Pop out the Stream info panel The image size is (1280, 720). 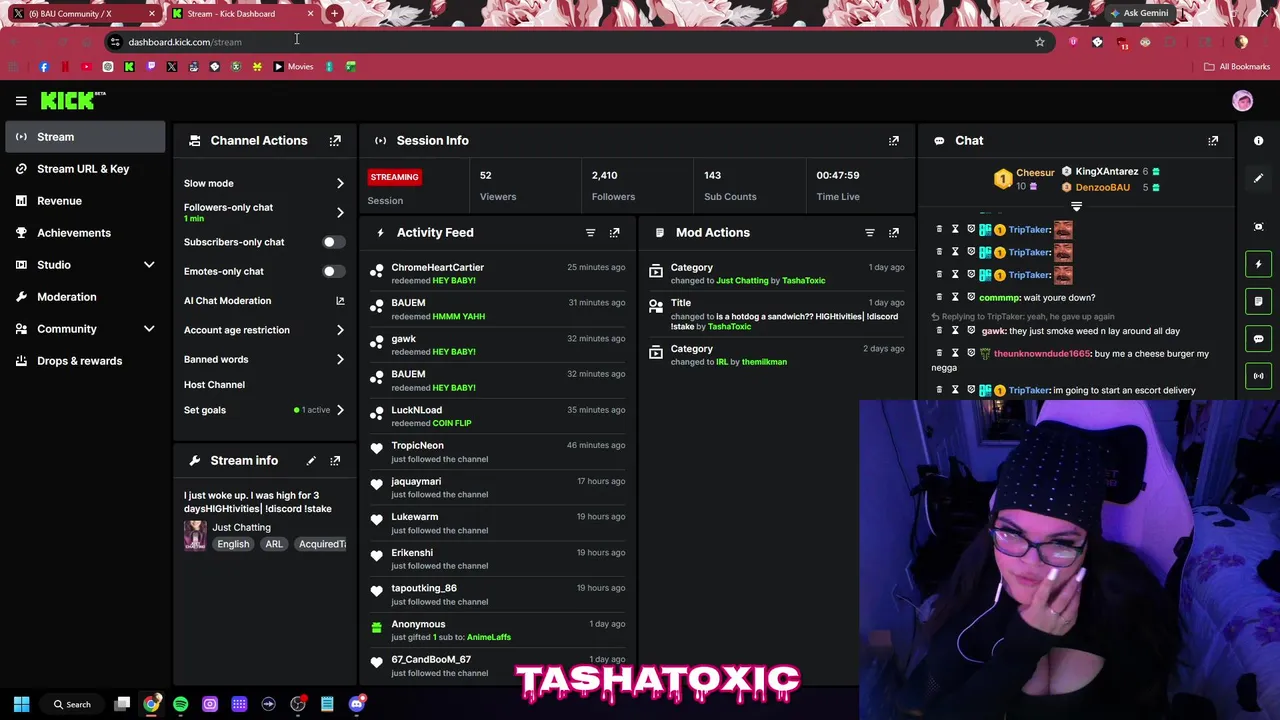click(x=335, y=461)
